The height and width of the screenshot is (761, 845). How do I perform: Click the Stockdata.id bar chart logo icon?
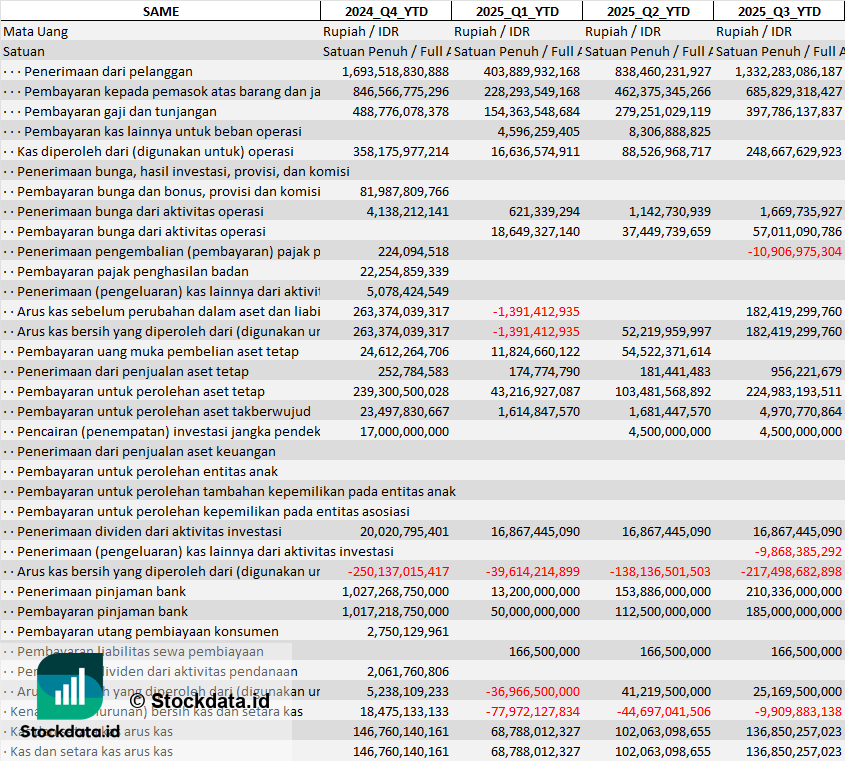coord(69,689)
